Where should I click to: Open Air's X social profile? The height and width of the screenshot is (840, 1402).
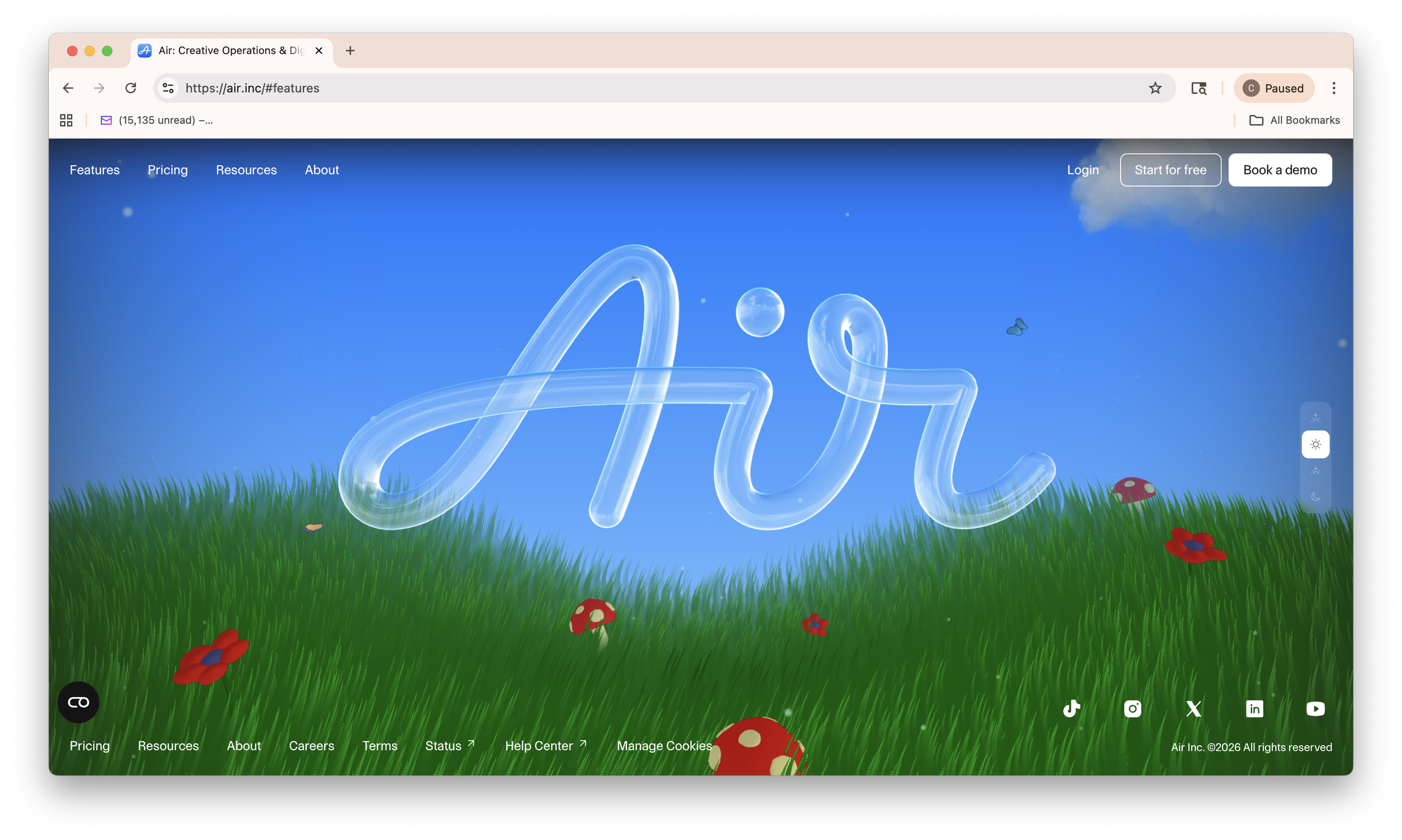coord(1193,709)
